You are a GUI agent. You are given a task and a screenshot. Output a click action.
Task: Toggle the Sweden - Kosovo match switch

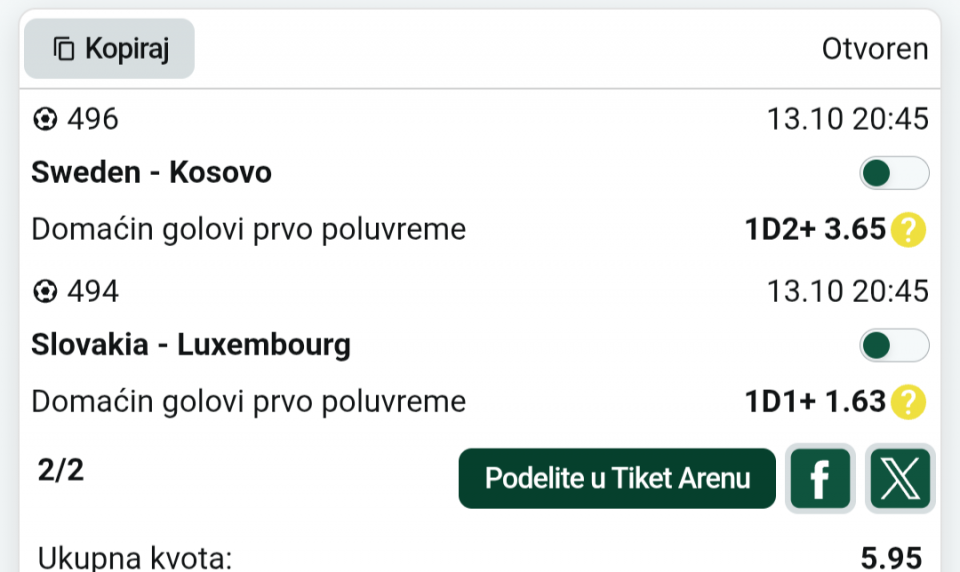(894, 174)
